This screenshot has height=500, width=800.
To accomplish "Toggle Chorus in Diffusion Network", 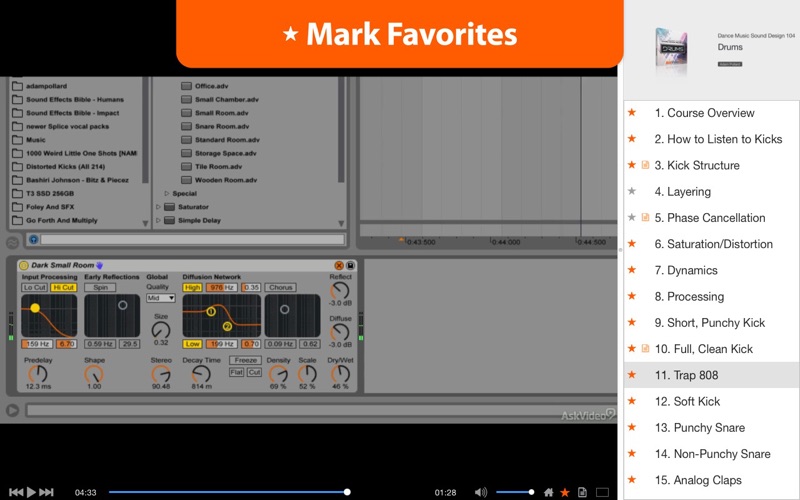I will tap(281, 287).
